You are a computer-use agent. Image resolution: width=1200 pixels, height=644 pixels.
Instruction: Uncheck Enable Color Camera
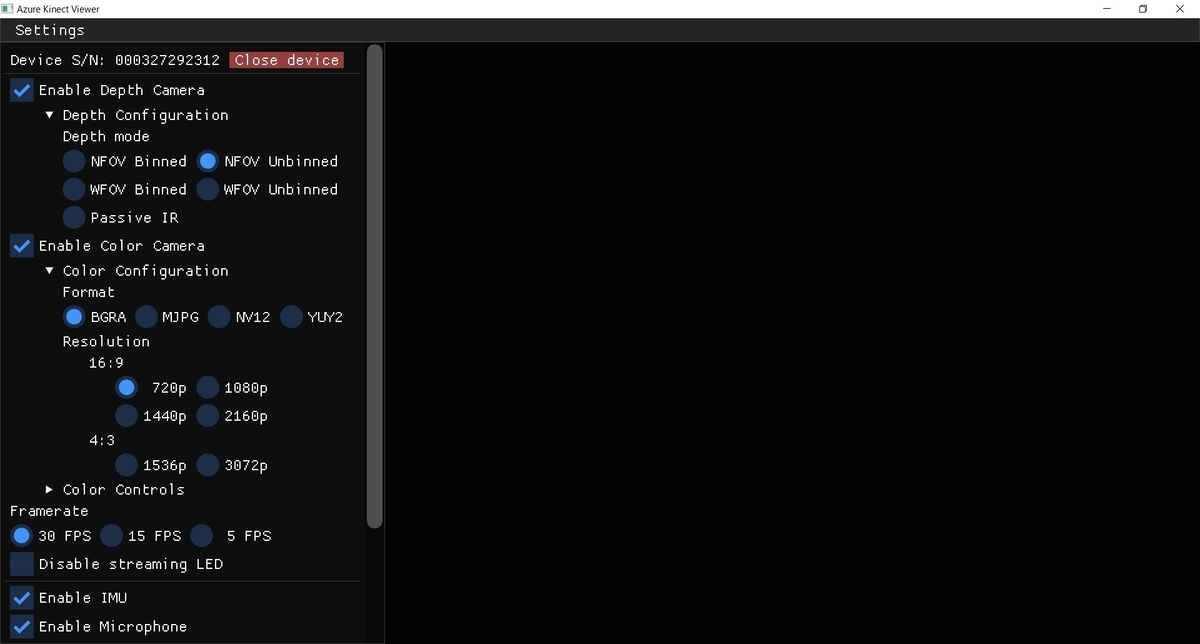[22, 245]
